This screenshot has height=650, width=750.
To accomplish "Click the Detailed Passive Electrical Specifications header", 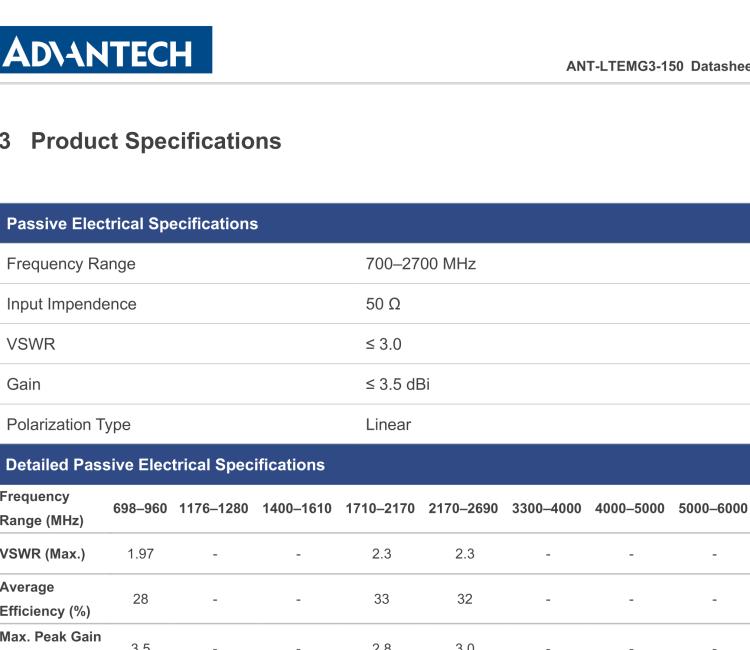I will (x=165, y=465).
